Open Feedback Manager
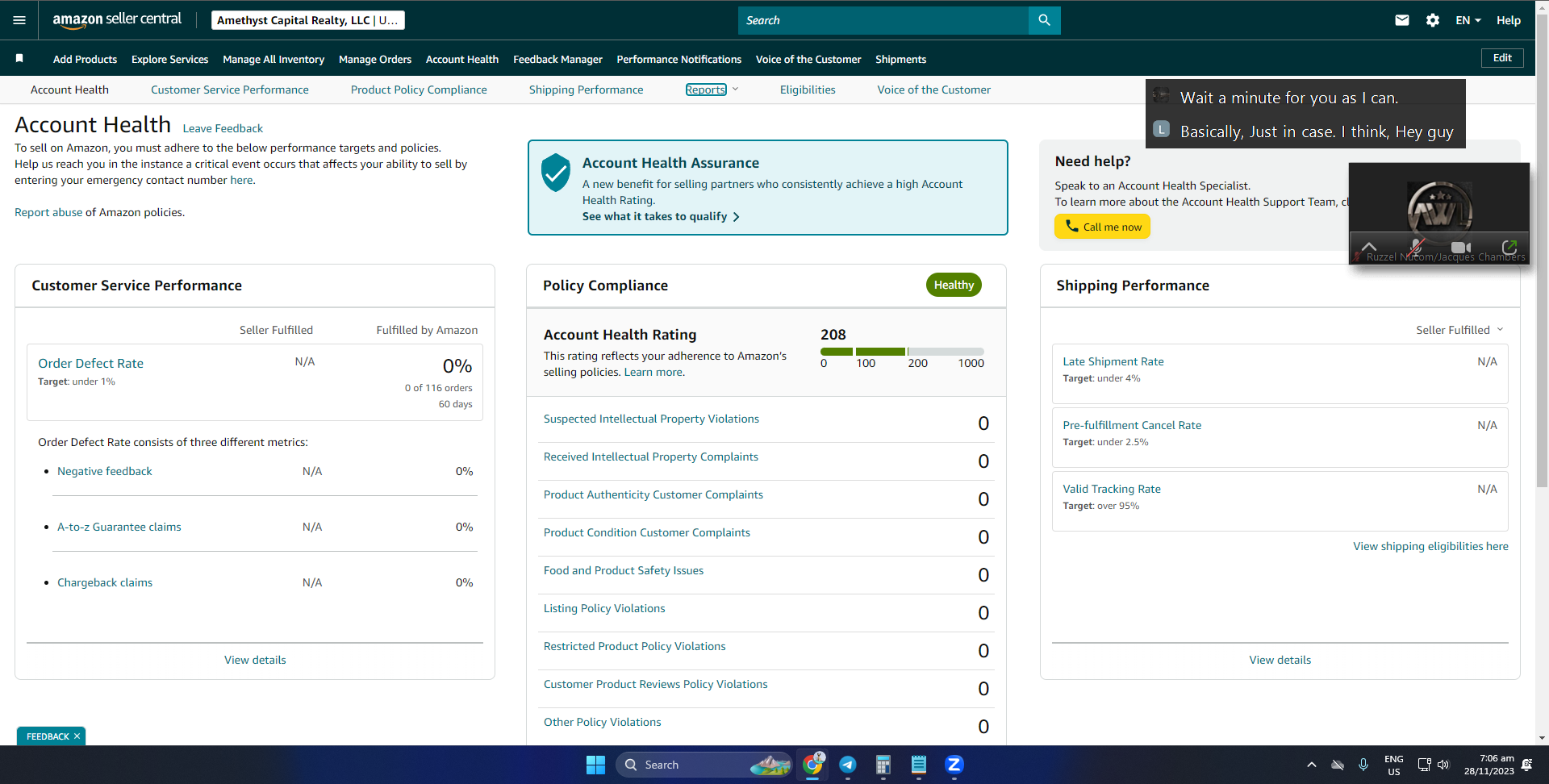Viewport: 1549px width, 784px height. (557, 59)
